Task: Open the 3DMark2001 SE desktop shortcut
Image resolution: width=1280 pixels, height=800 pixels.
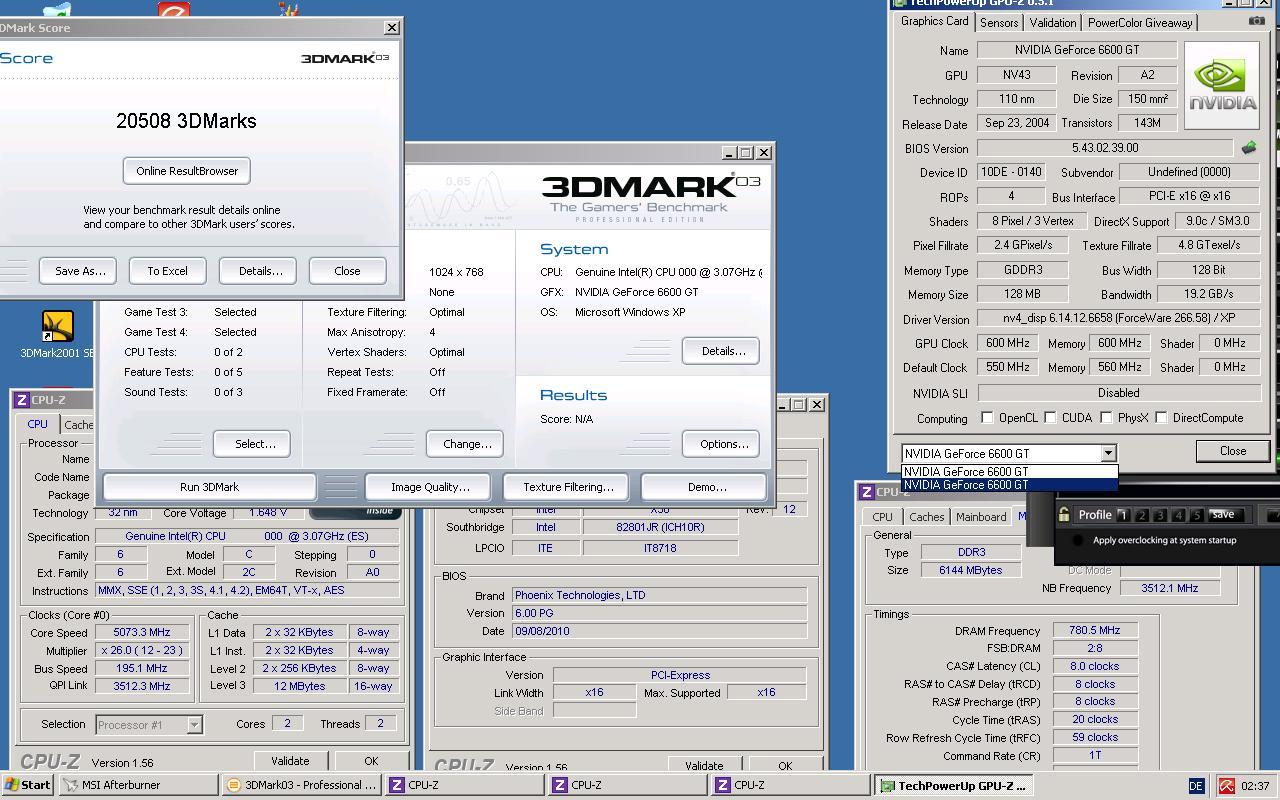Action: coord(57,335)
